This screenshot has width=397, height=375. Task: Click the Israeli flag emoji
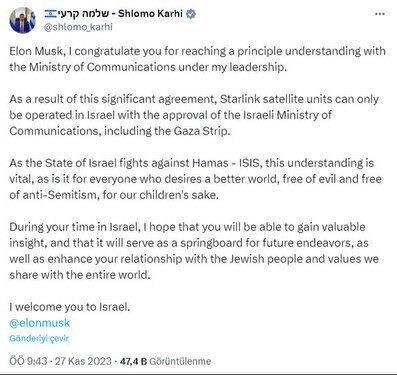point(51,14)
